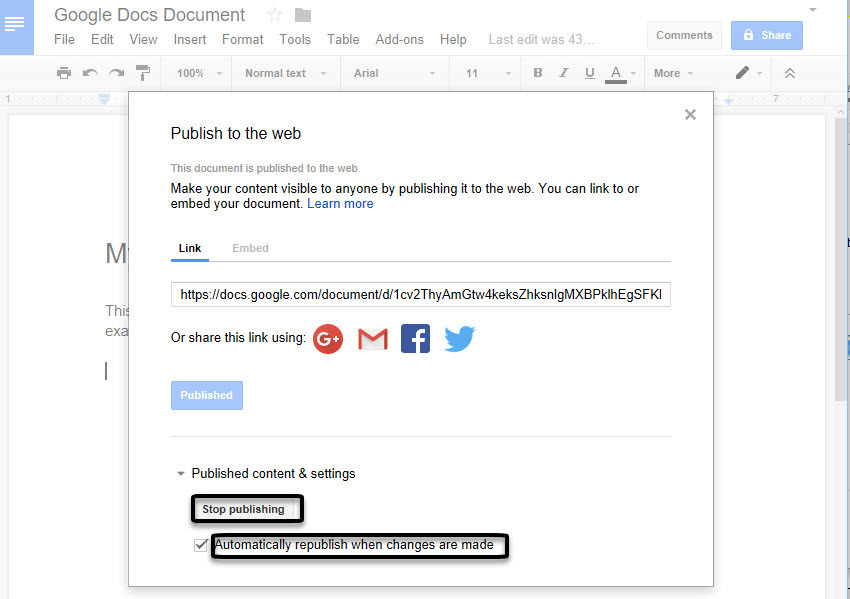Apply underline formatting
This screenshot has height=599, width=850.
[x=590, y=73]
